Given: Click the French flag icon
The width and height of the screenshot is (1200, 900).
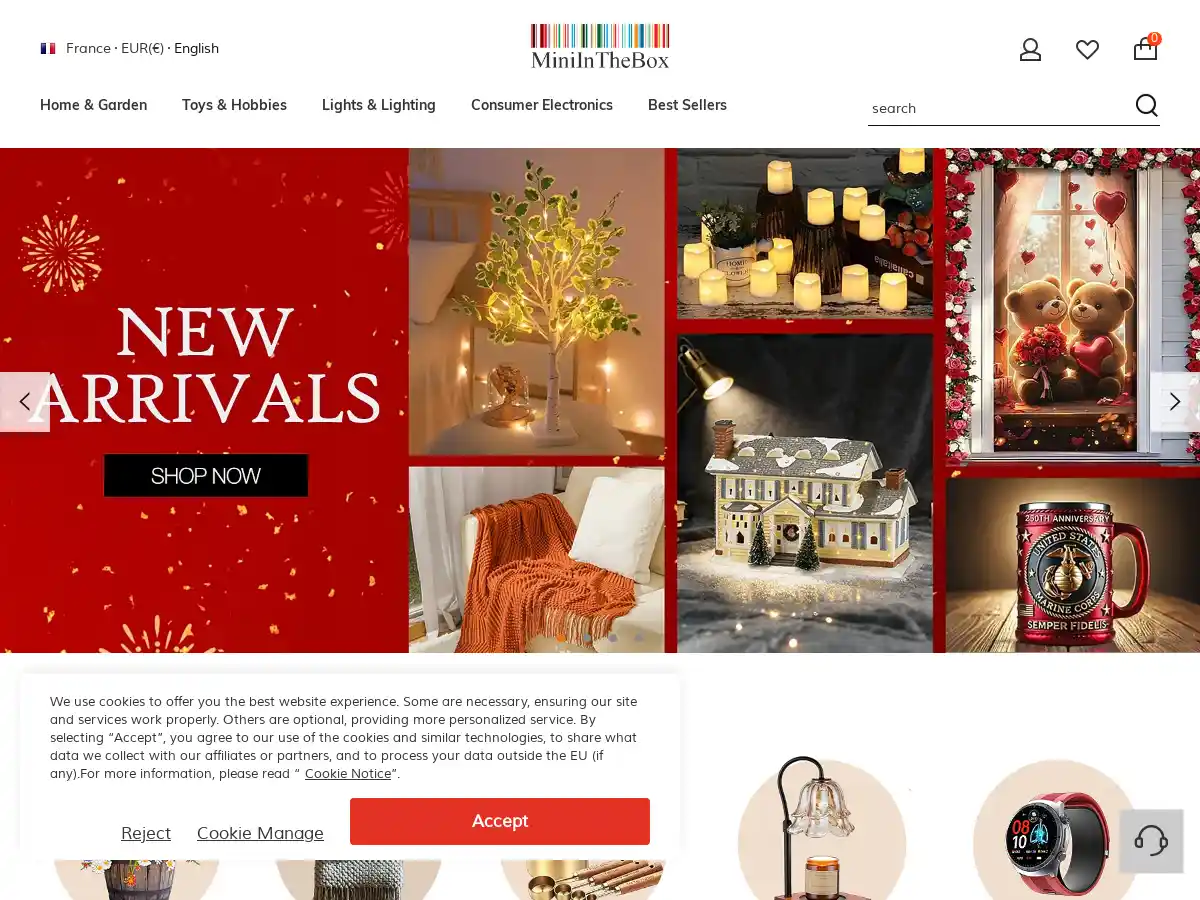Looking at the screenshot, I should tap(48, 48).
